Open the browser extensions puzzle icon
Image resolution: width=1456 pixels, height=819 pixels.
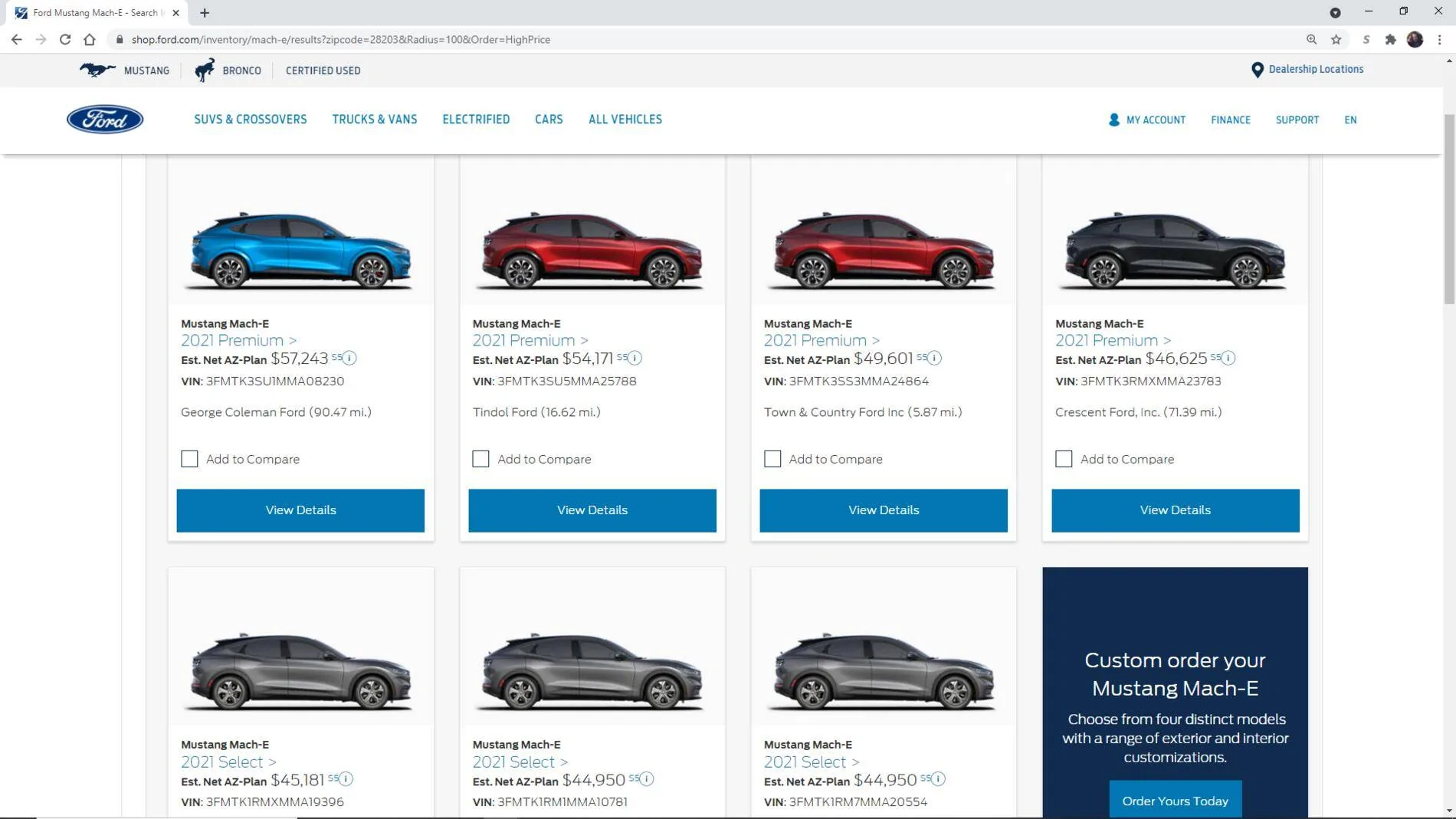tap(1390, 39)
